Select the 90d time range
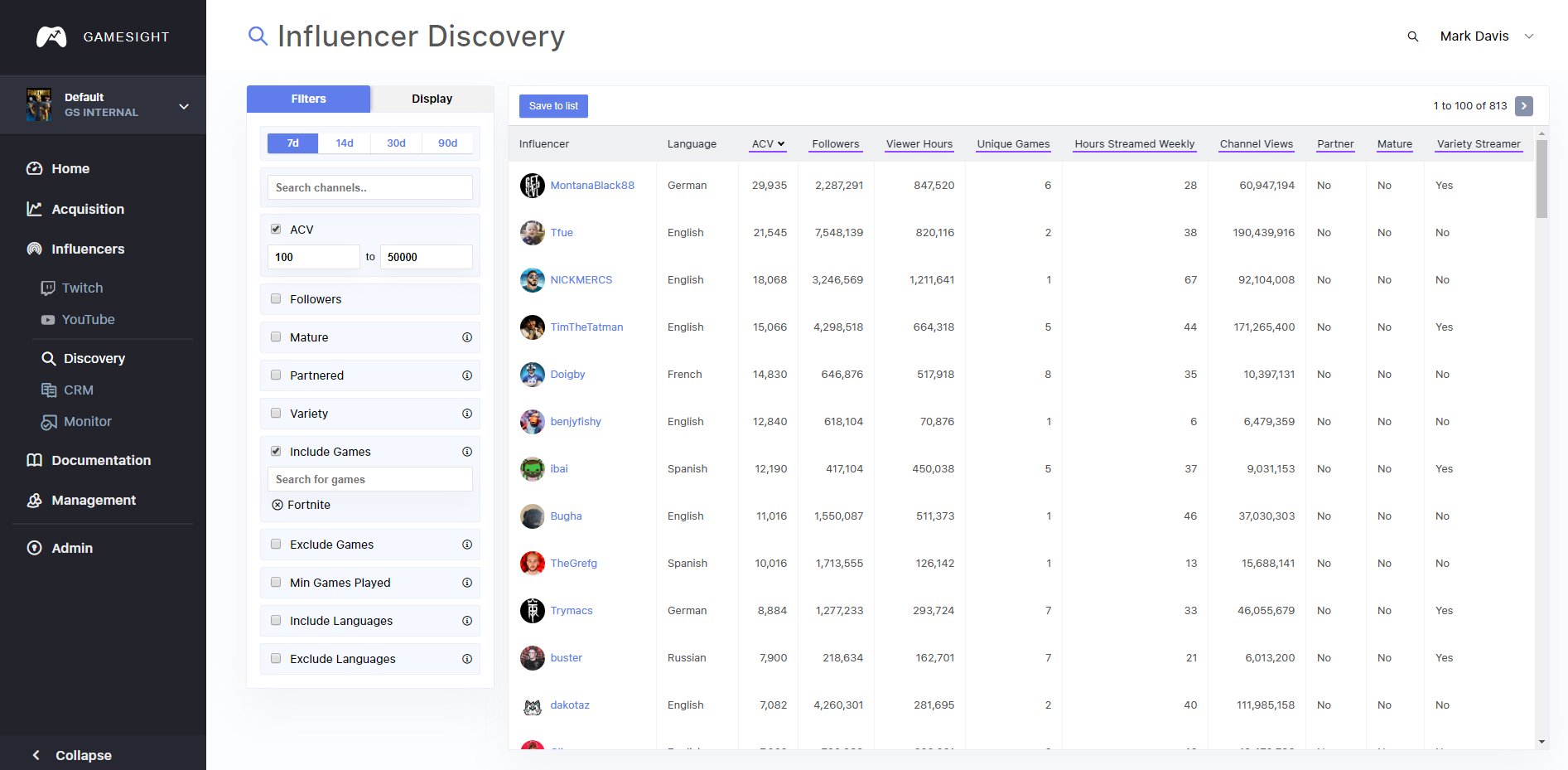1568x770 pixels. point(447,143)
